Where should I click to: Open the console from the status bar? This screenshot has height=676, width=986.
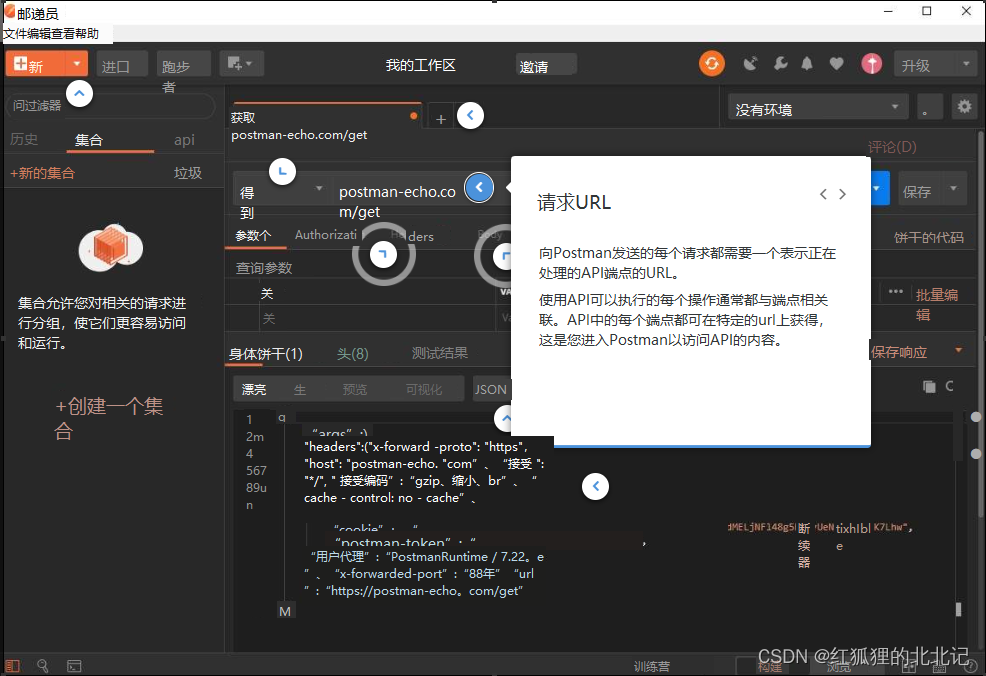point(74,665)
